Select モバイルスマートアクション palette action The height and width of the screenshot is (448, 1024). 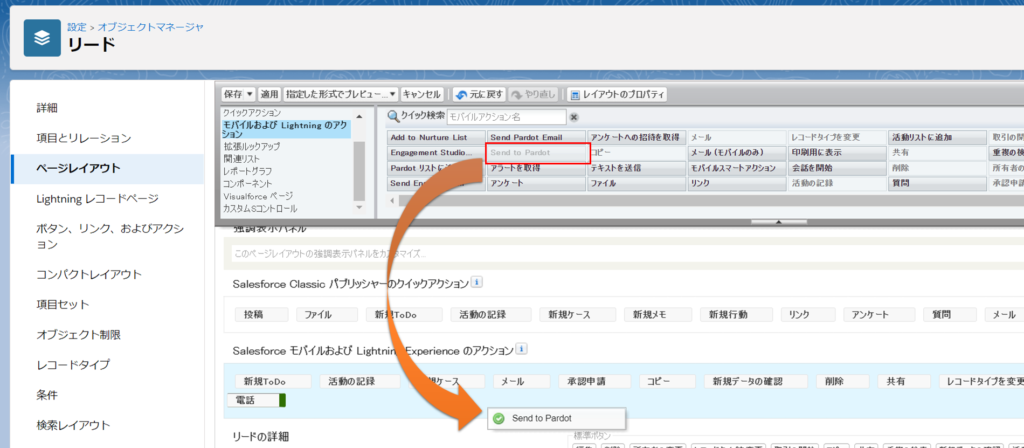point(737,168)
